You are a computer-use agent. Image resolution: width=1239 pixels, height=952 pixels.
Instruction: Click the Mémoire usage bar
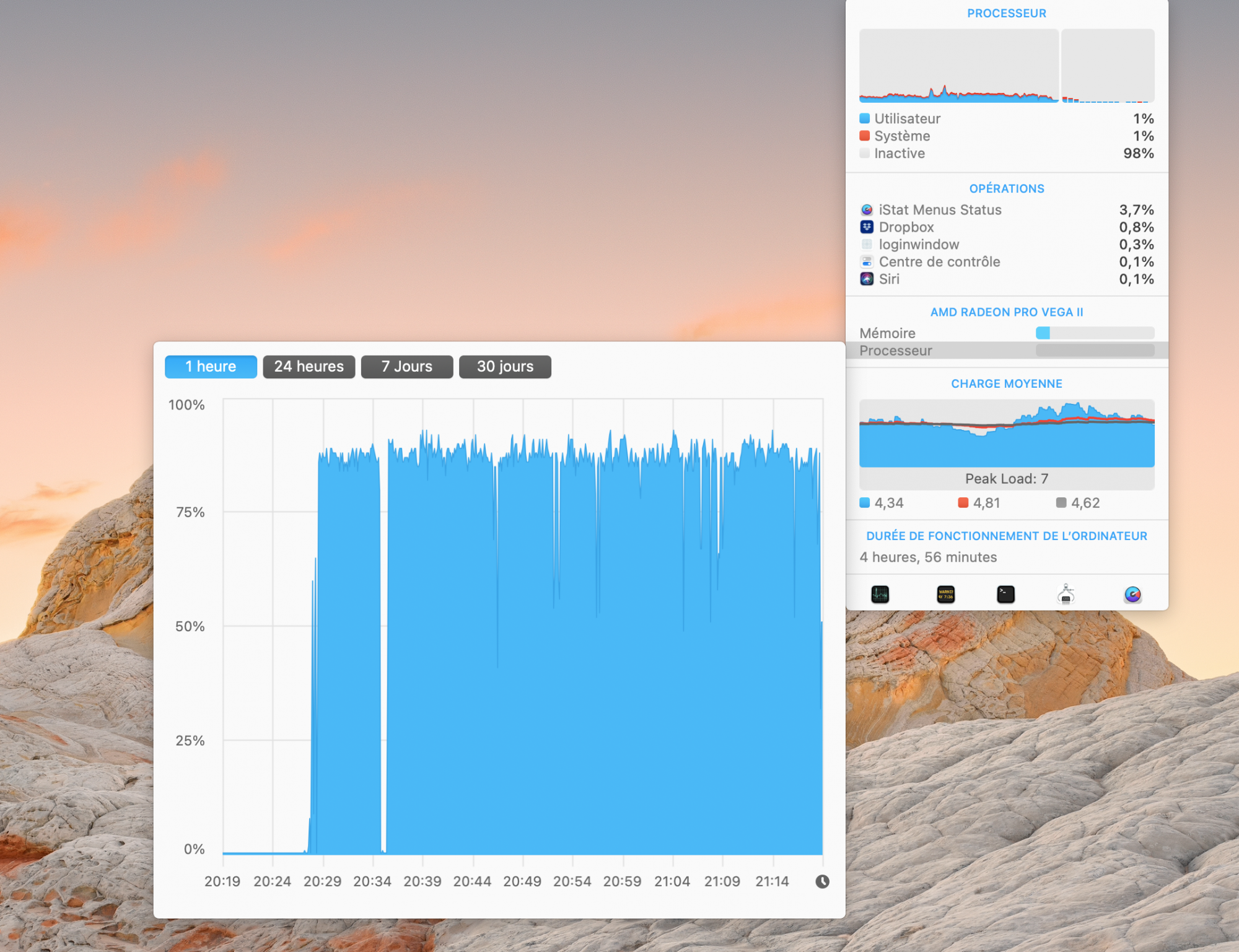(x=1095, y=333)
